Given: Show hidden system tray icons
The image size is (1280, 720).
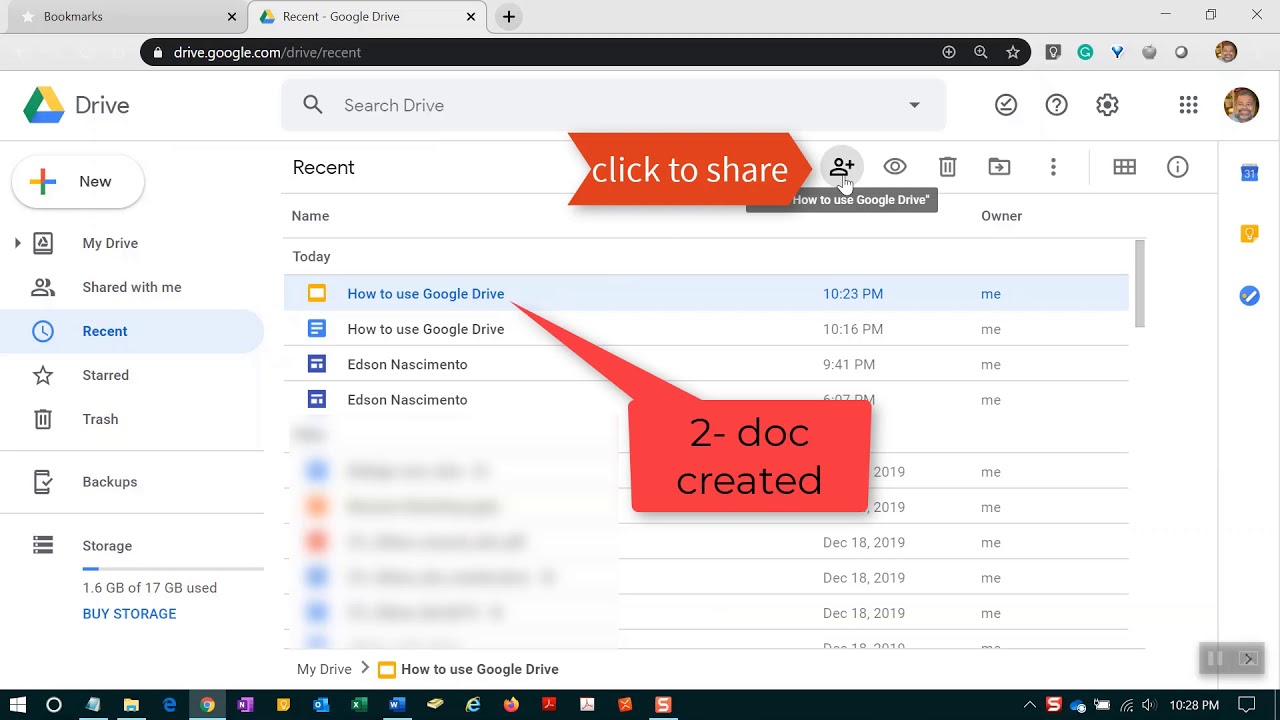Looking at the screenshot, I should point(1029,705).
